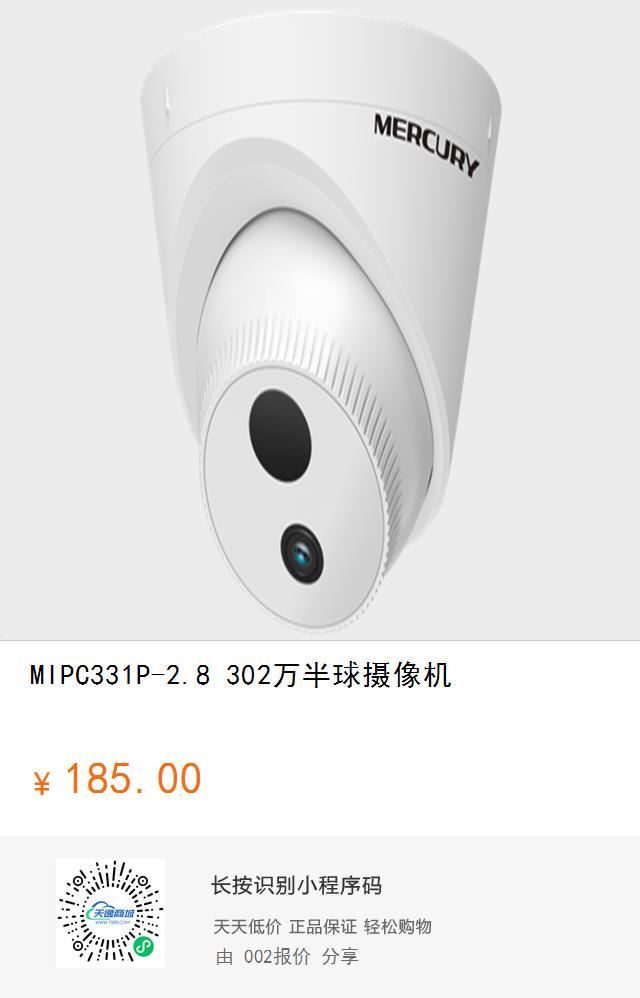Click the 302万半球摄像机 product description
The height and width of the screenshot is (998, 640).
pos(338,675)
